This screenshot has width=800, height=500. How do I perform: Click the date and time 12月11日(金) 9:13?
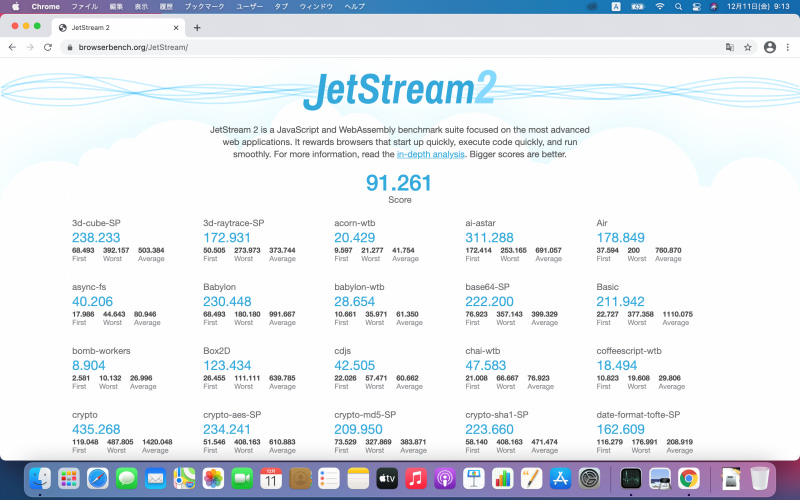(x=758, y=7)
